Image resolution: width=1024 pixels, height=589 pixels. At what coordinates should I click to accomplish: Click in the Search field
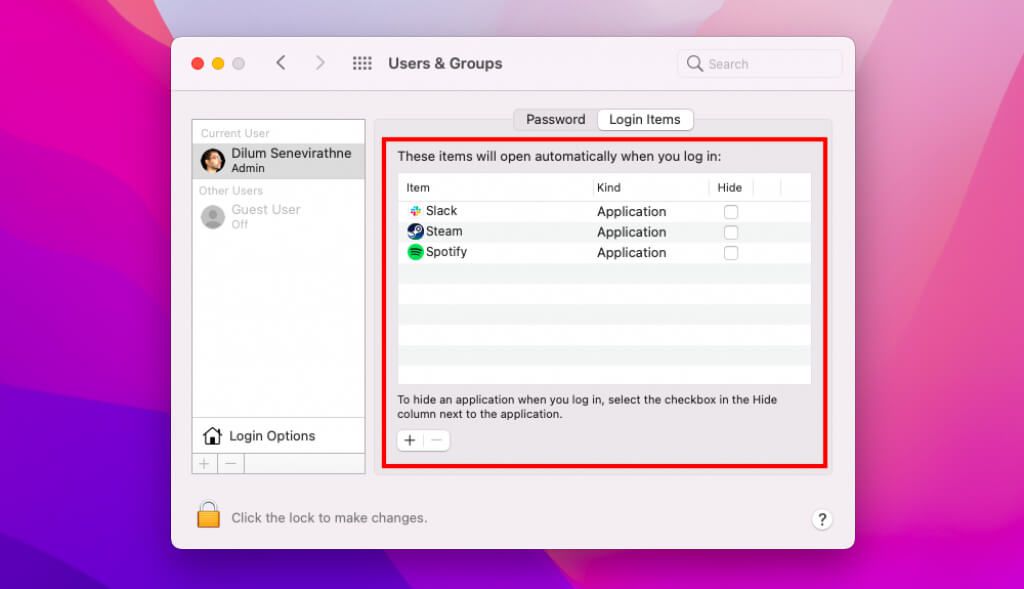tap(760, 63)
